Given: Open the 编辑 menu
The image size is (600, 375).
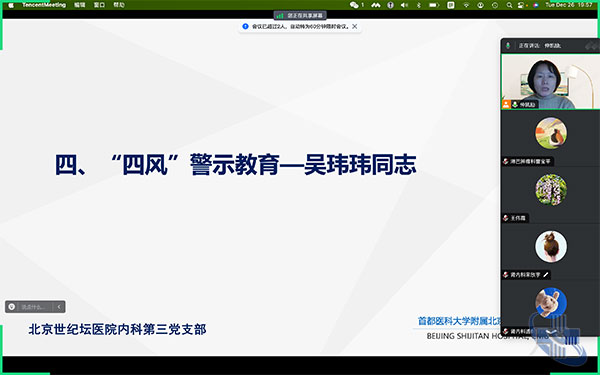Looking at the screenshot, I should pyautogui.click(x=80, y=5).
